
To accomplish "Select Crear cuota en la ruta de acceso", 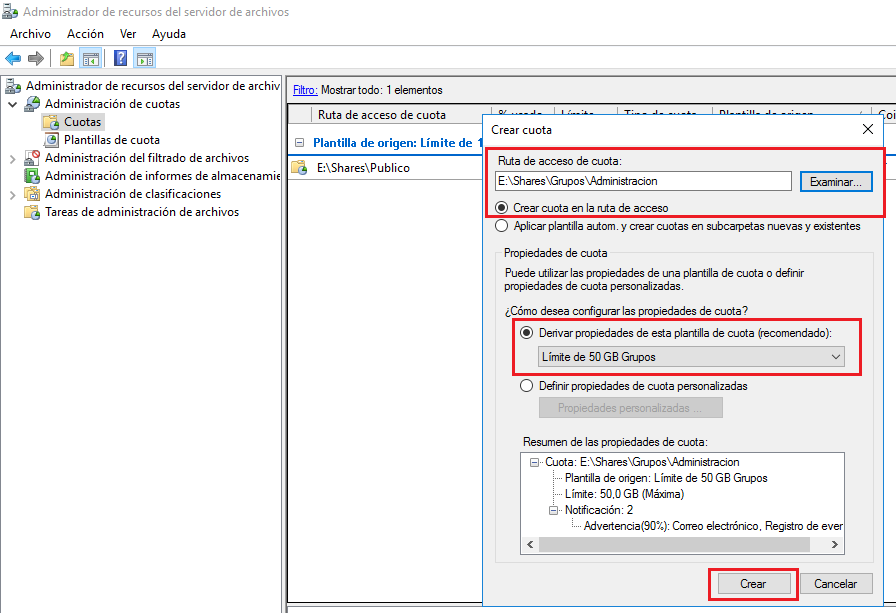I will (x=502, y=208).
